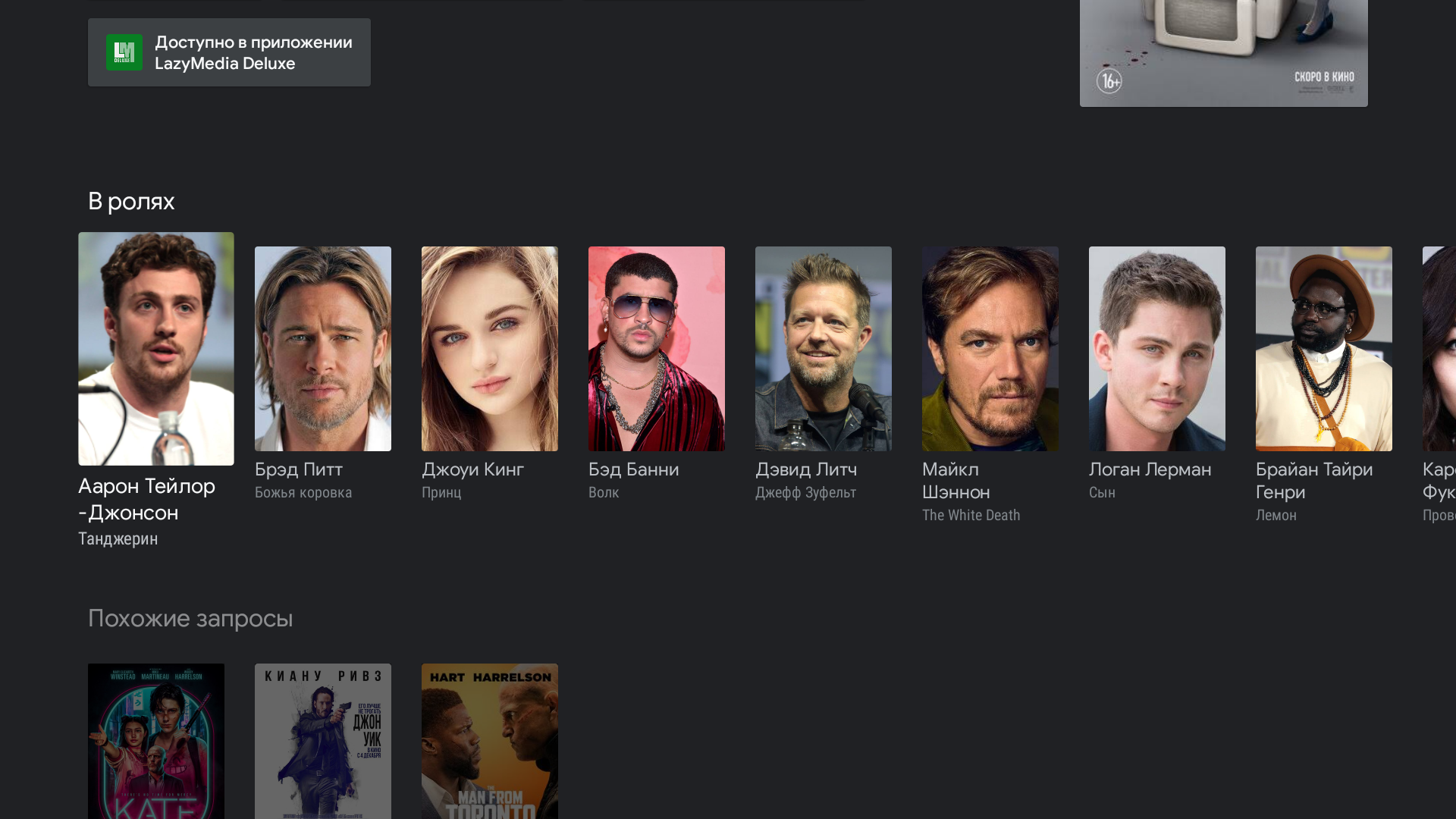The height and width of the screenshot is (819, 1456).
Task: Click the role label Принц
Action: (441, 493)
